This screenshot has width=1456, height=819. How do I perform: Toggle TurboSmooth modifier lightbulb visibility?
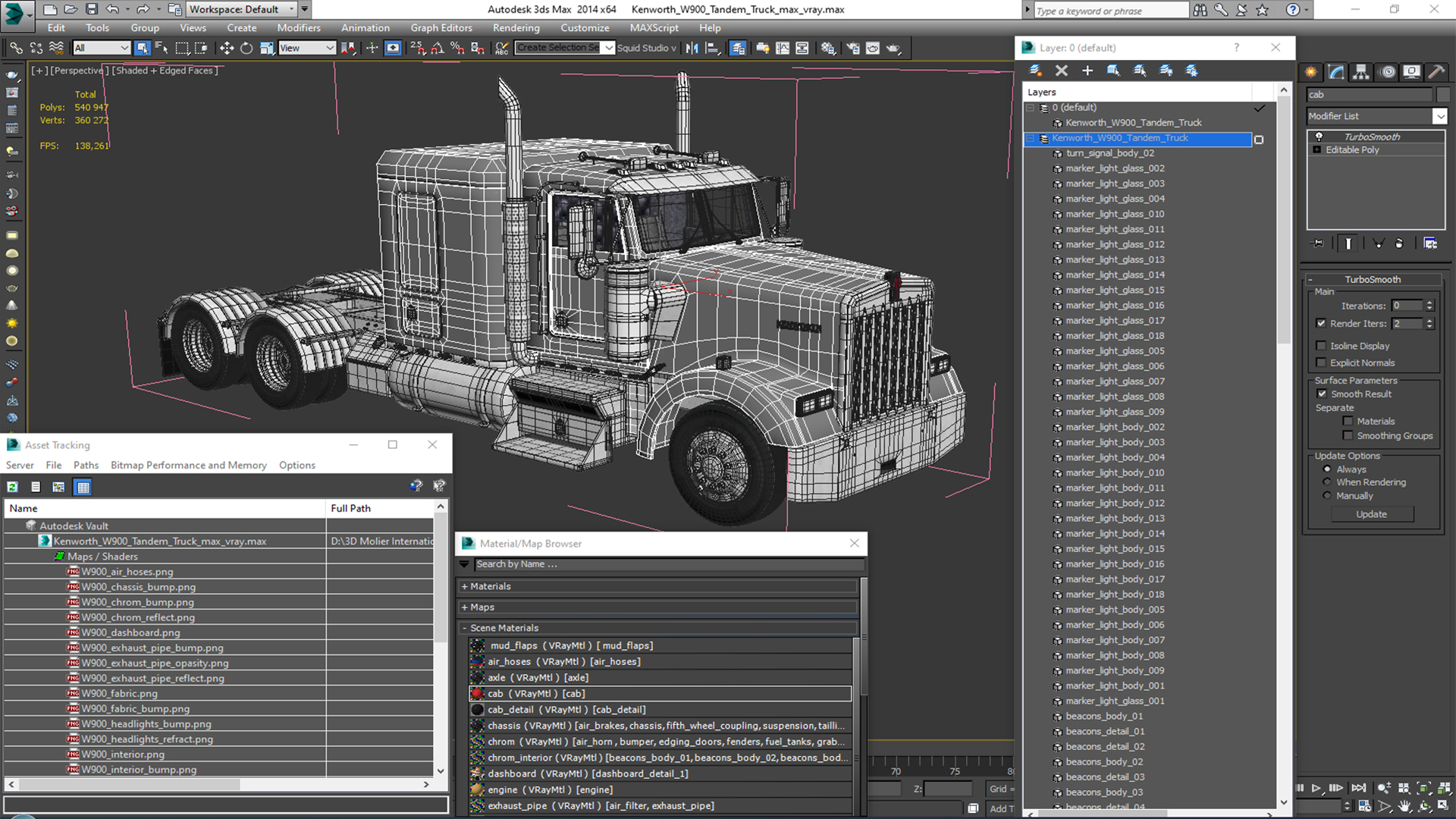pos(1319,136)
